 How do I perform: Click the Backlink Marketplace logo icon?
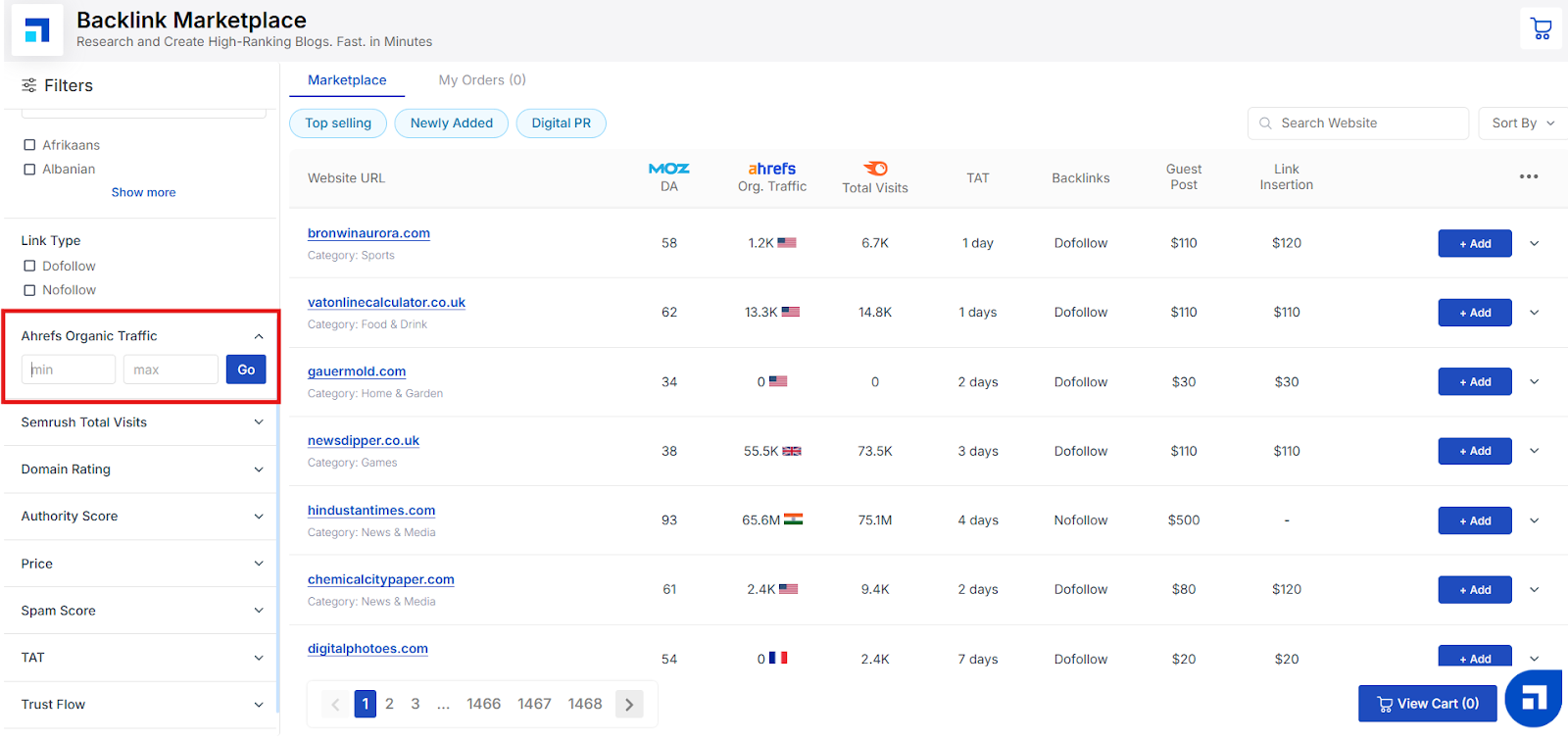tap(37, 29)
